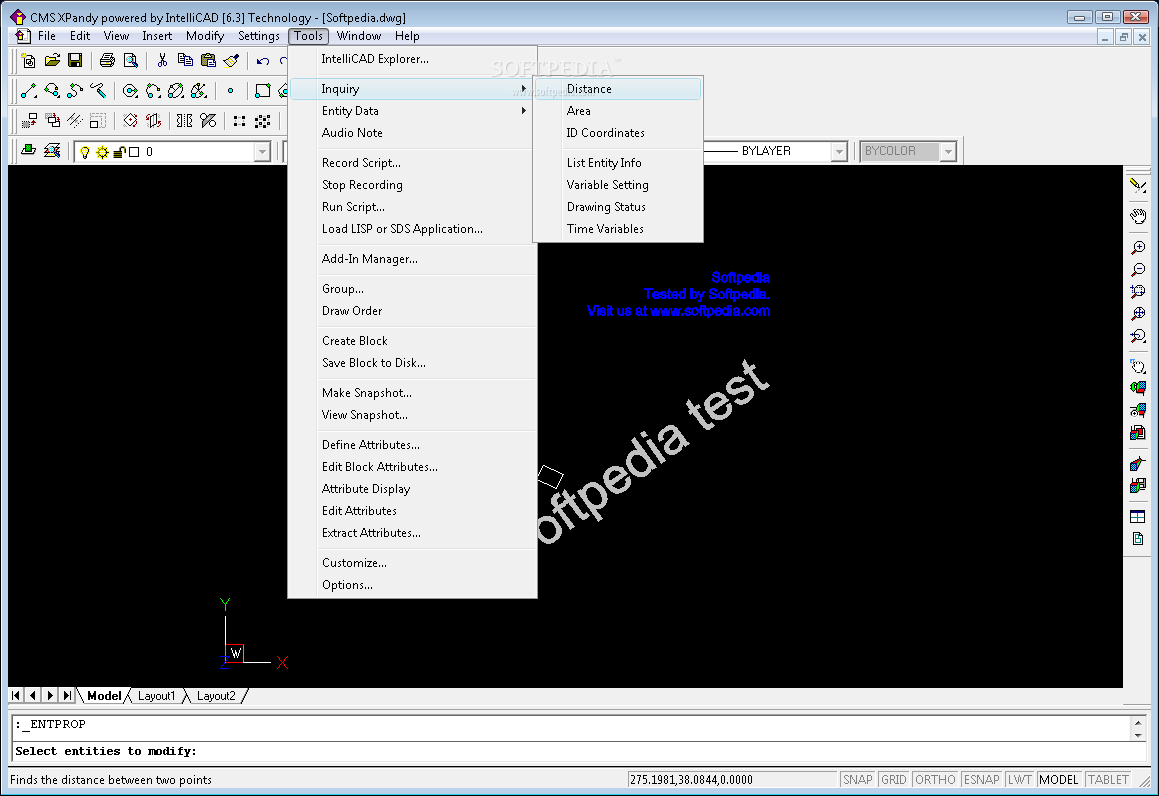Choose Drawing Status menu item

pyautogui.click(x=617, y=207)
